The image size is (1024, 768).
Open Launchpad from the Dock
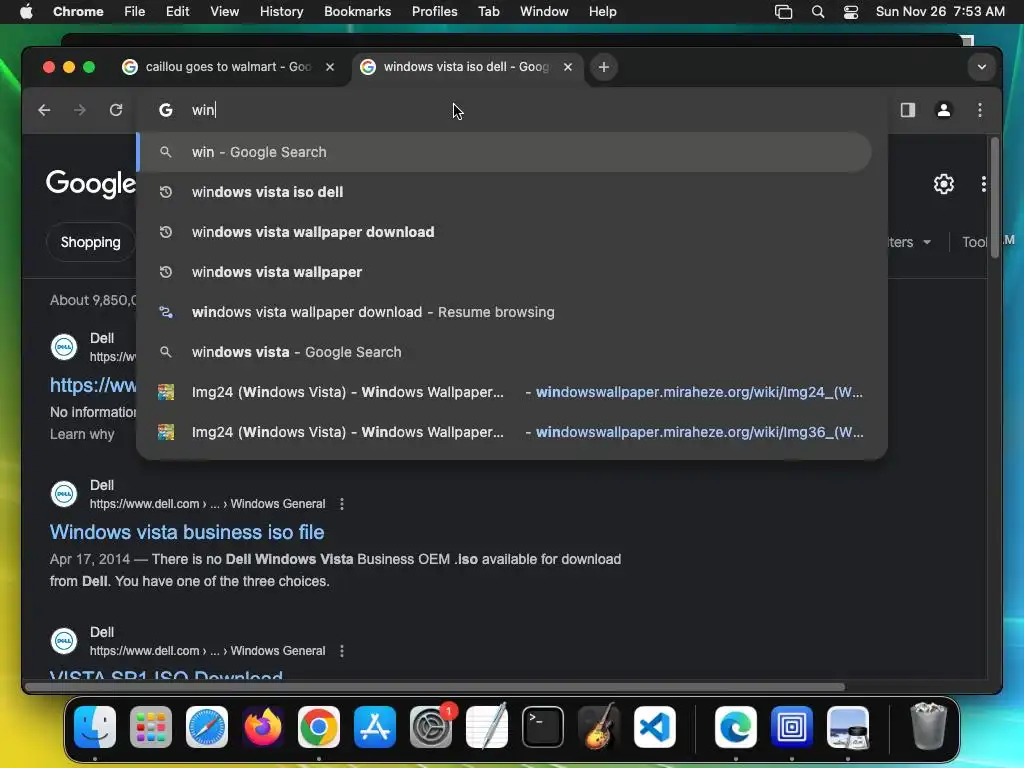(151, 727)
